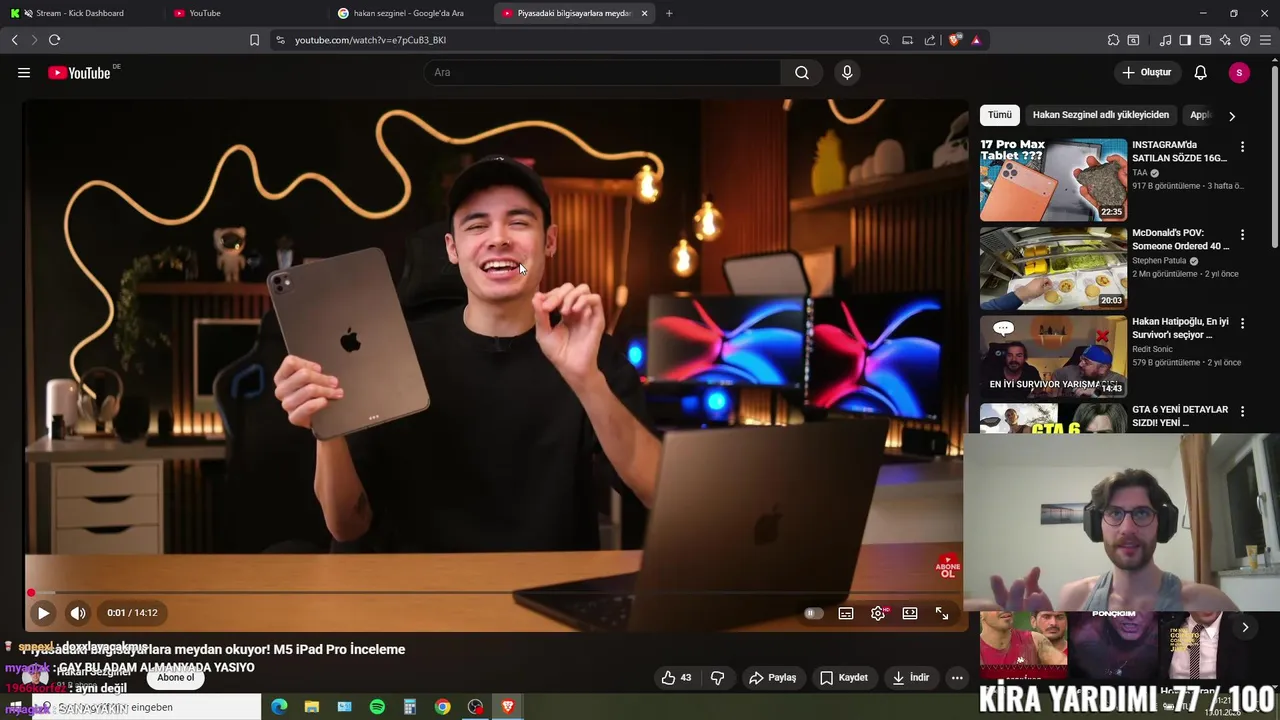This screenshot has width=1280, height=720.
Task: Open Calculator from the taskbar
Action: click(x=410, y=707)
